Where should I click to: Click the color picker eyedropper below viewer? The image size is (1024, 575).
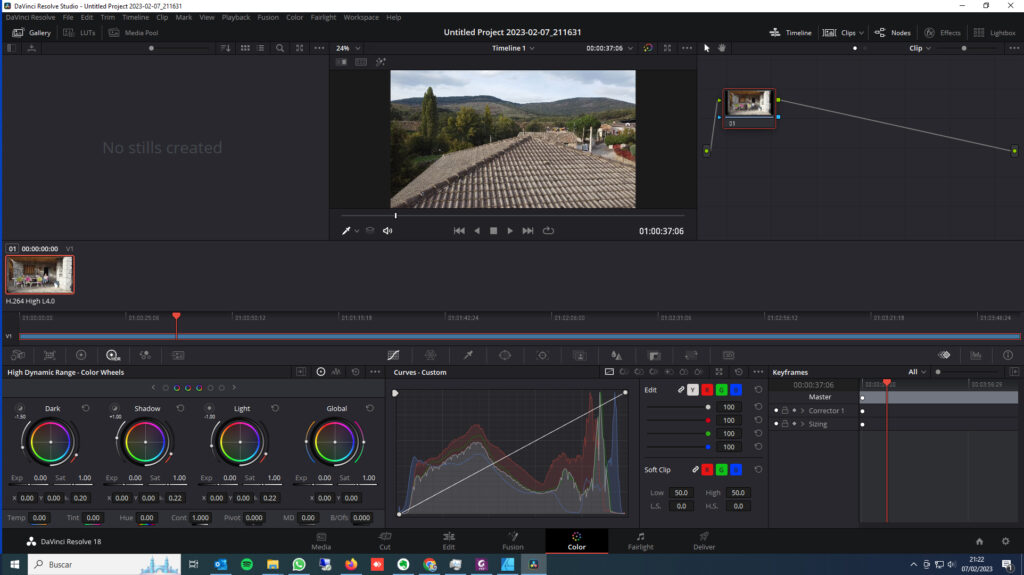(x=347, y=231)
